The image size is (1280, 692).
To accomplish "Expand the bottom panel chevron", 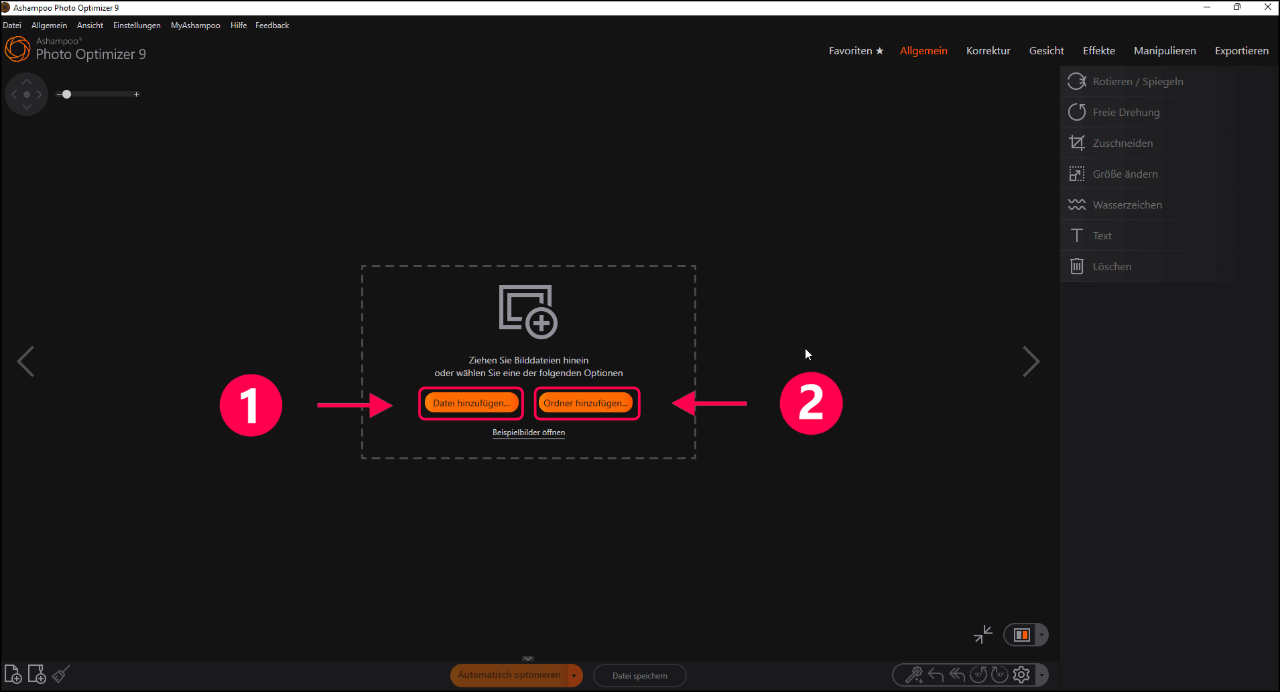I will [x=528, y=658].
